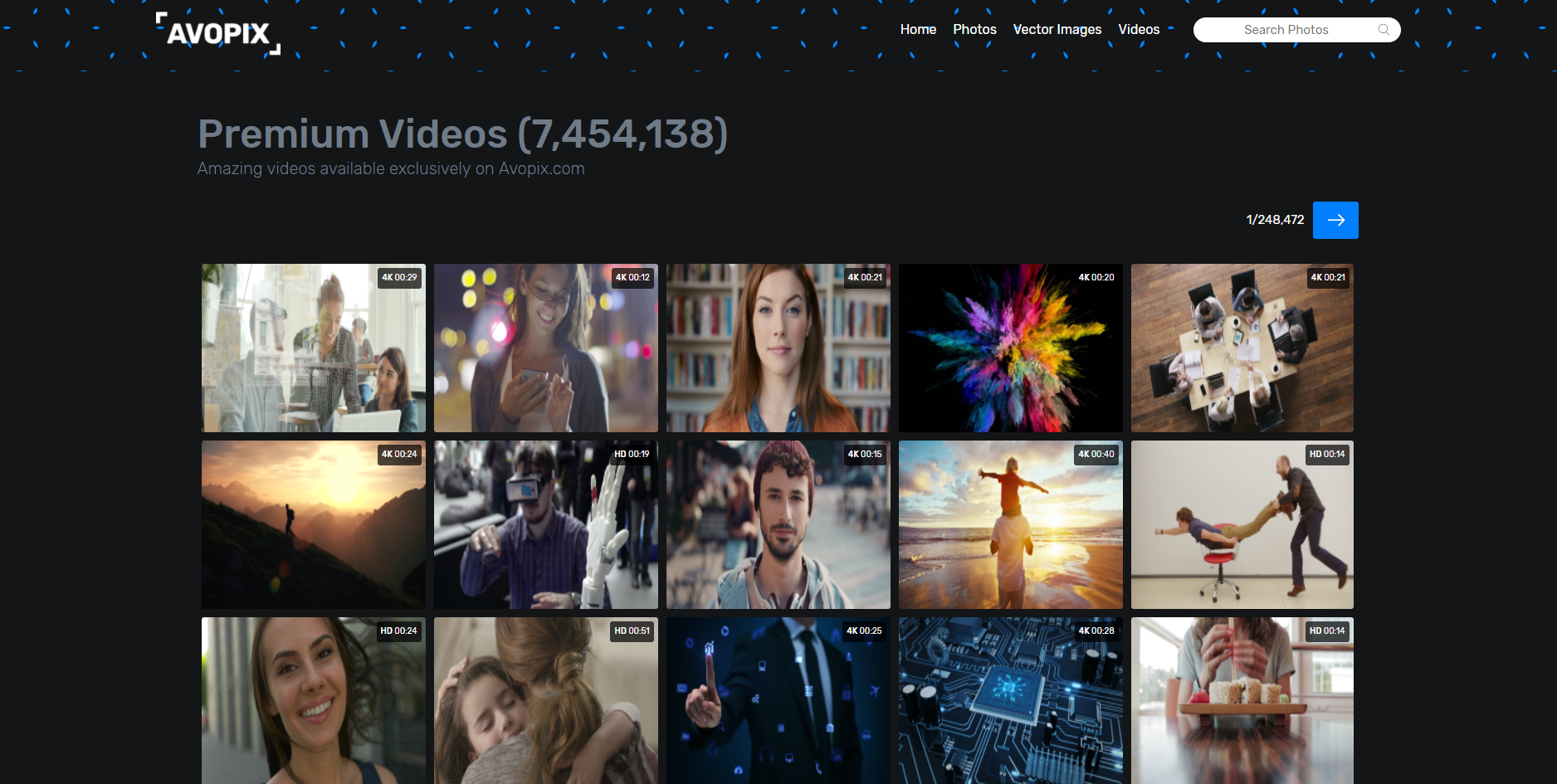Go to next page with arrow button
The height and width of the screenshot is (784, 1557).
pyautogui.click(x=1335, y=220)
